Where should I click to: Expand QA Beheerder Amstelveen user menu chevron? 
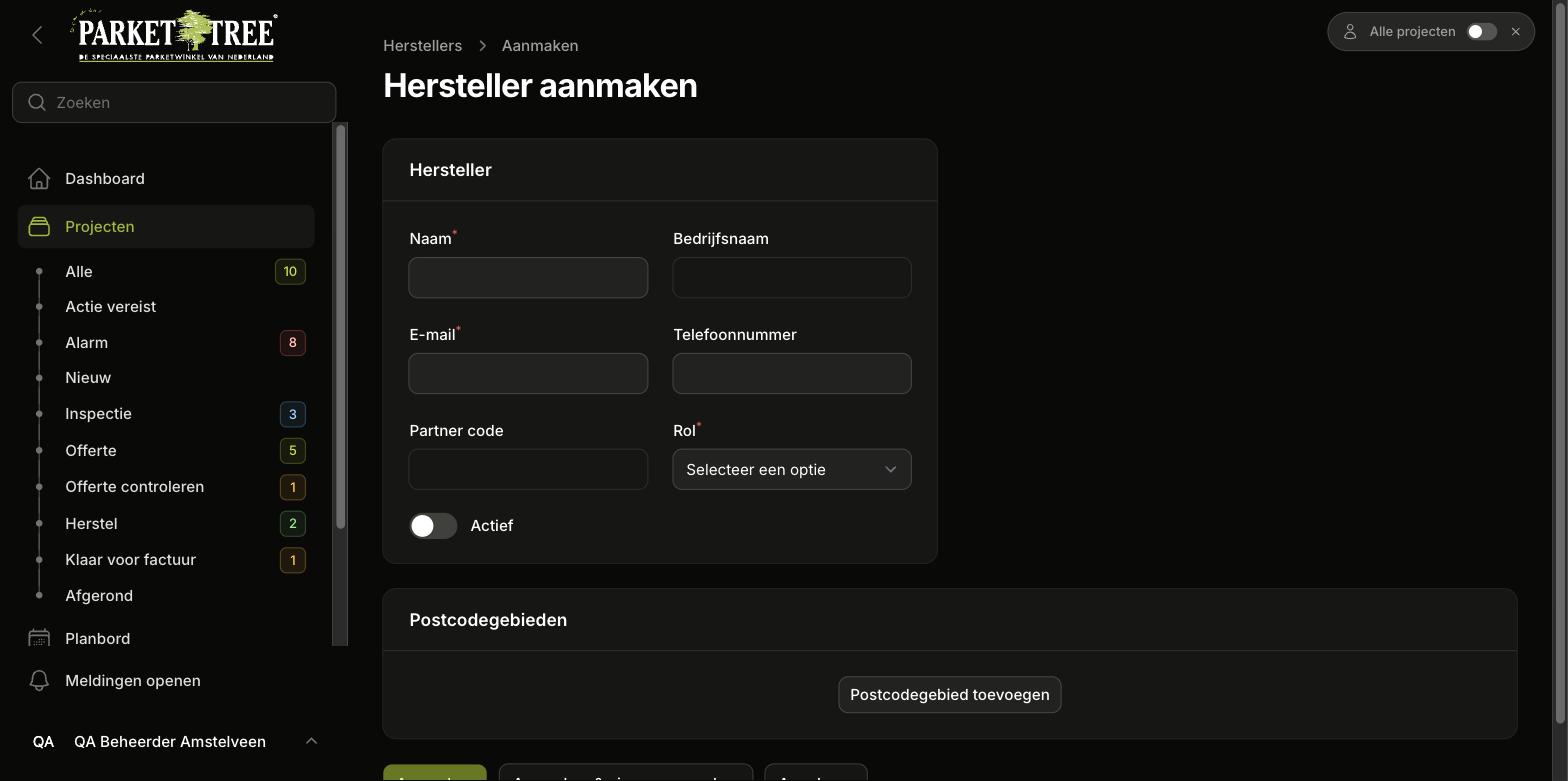[311, 741]
